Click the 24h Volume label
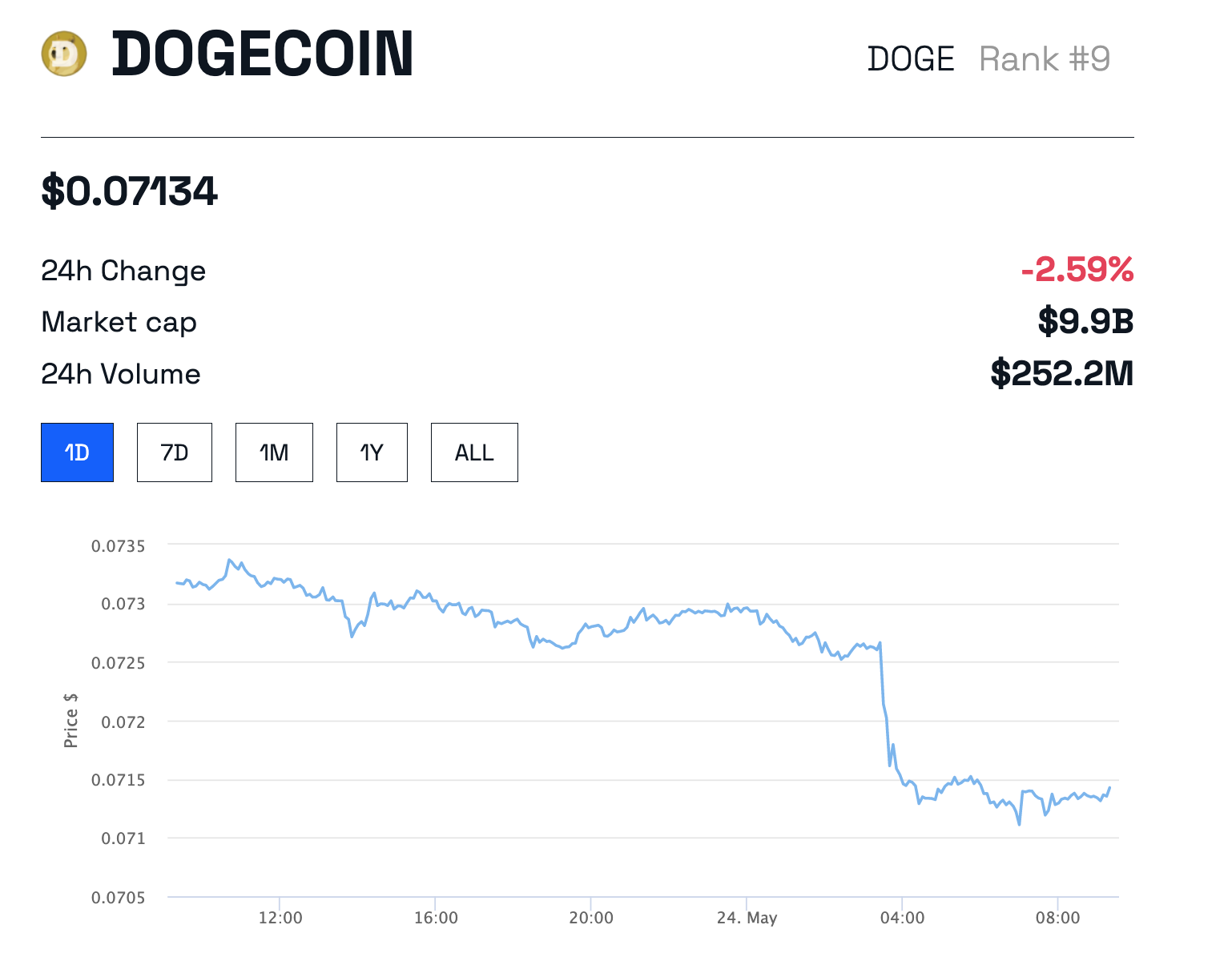Viewport: 1232px width, 961px height. pos(121,374)
